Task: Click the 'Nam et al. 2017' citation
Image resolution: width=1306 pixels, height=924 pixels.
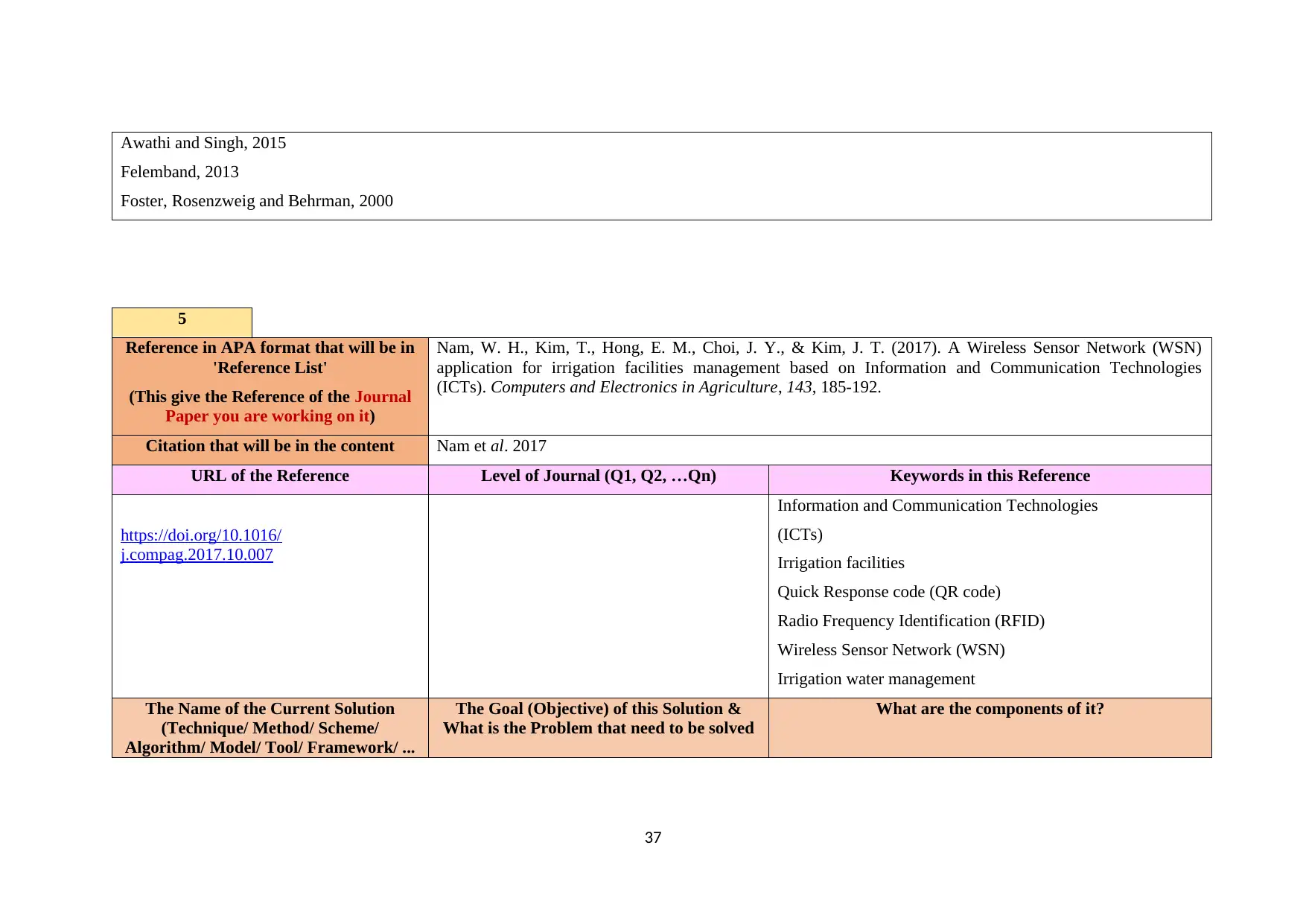Action: [x=491, y=446]
